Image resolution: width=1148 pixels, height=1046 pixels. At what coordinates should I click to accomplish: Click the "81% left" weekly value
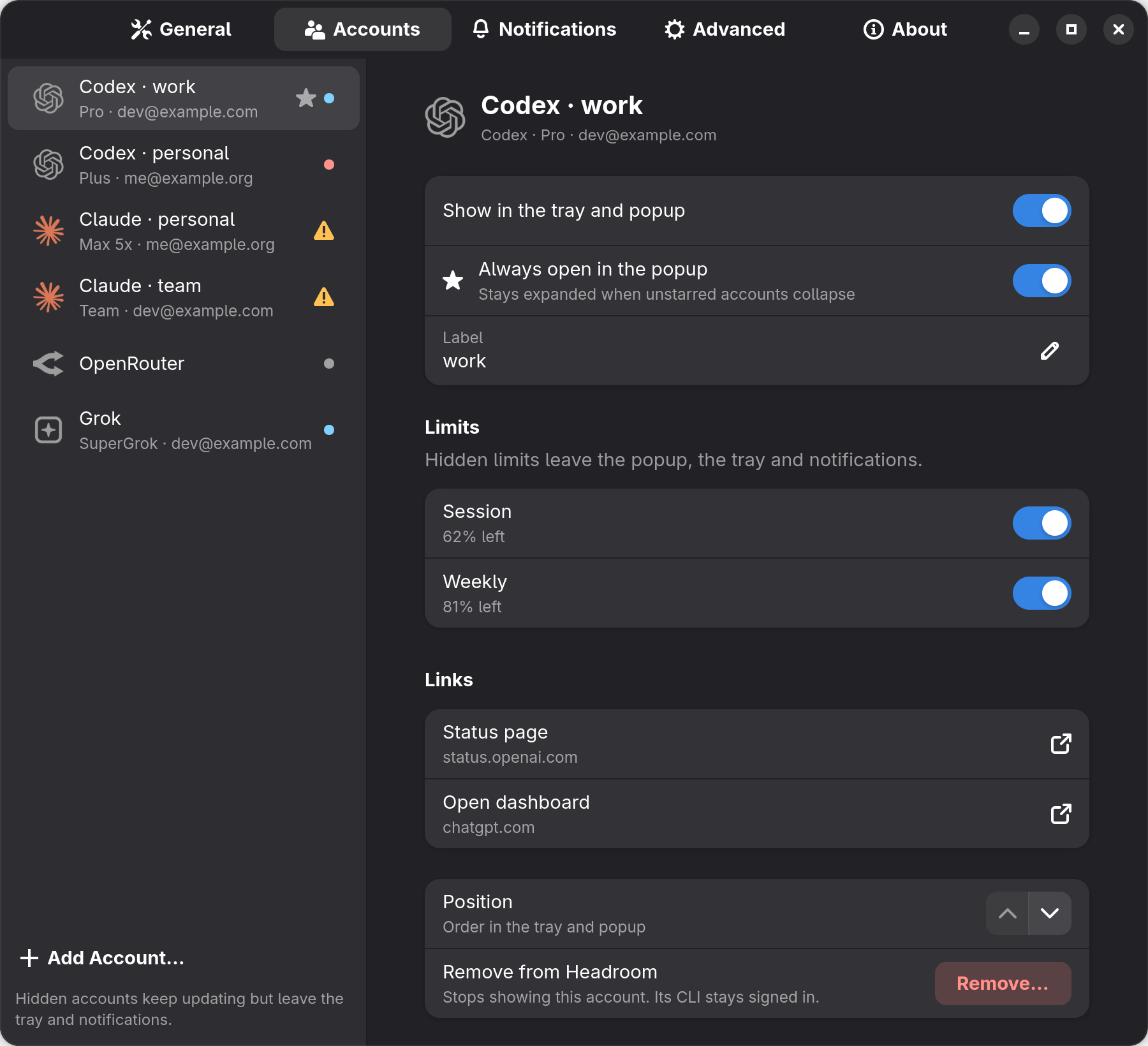coord(472,607)
